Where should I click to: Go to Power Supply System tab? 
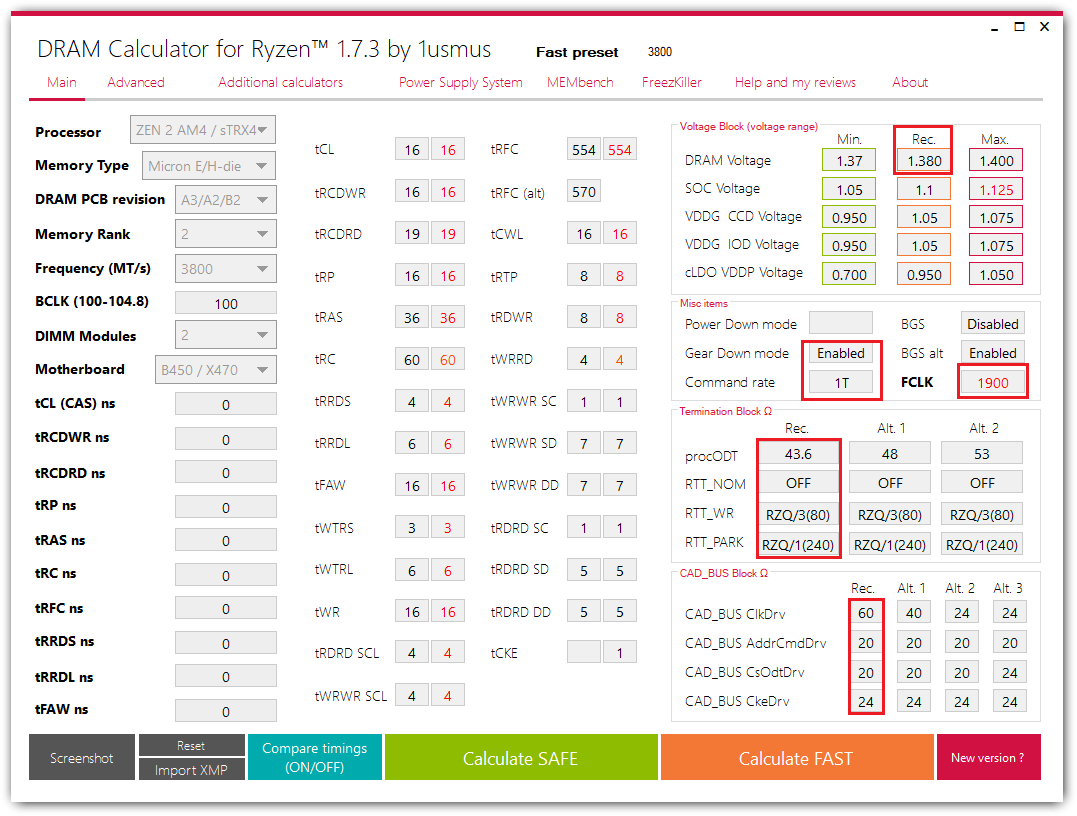click(x=461, y=82)
